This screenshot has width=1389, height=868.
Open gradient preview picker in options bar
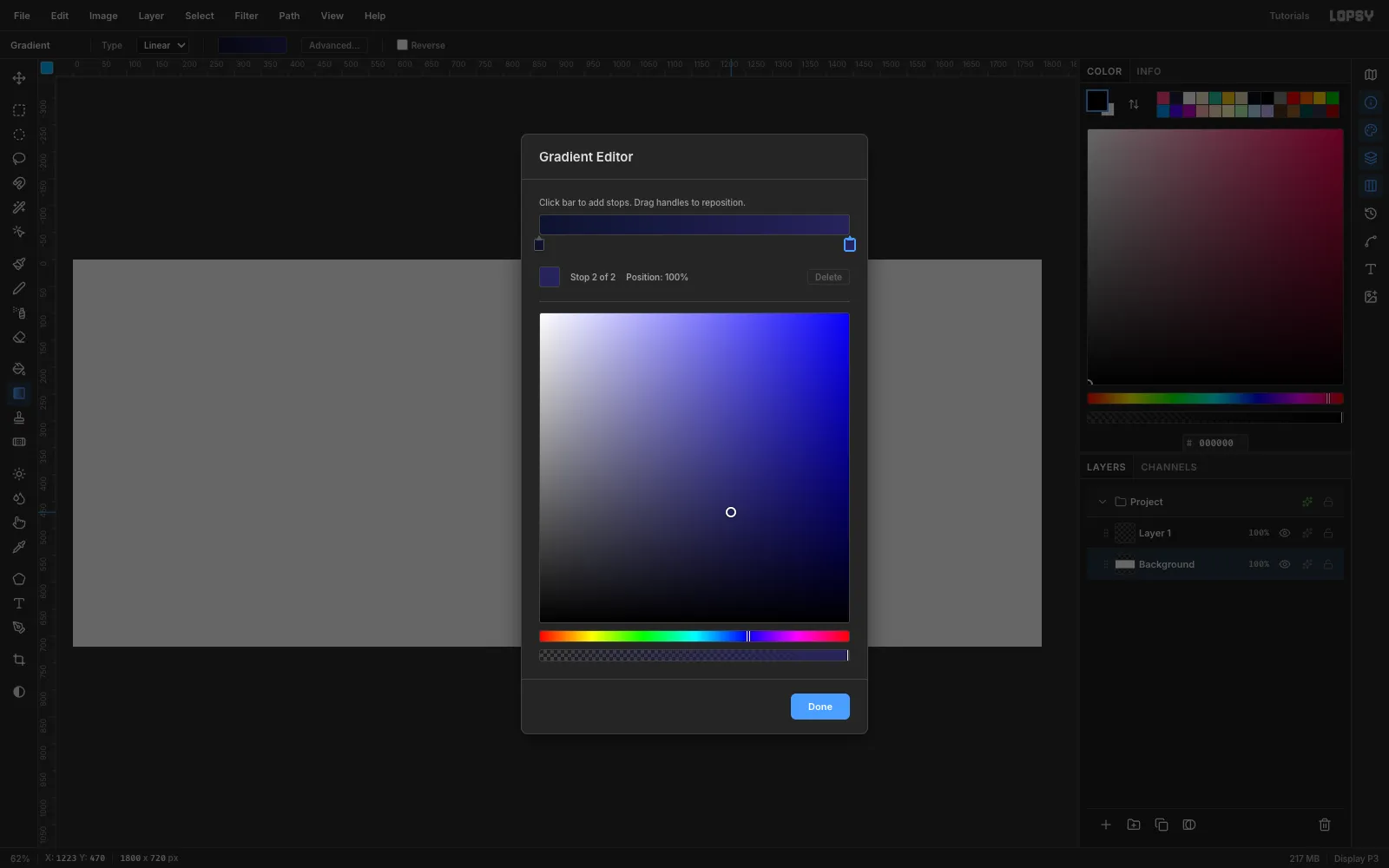(252, 45)
